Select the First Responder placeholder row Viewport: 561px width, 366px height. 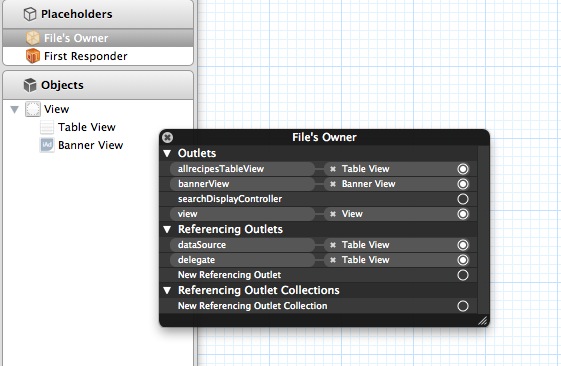tap(98, 56)
